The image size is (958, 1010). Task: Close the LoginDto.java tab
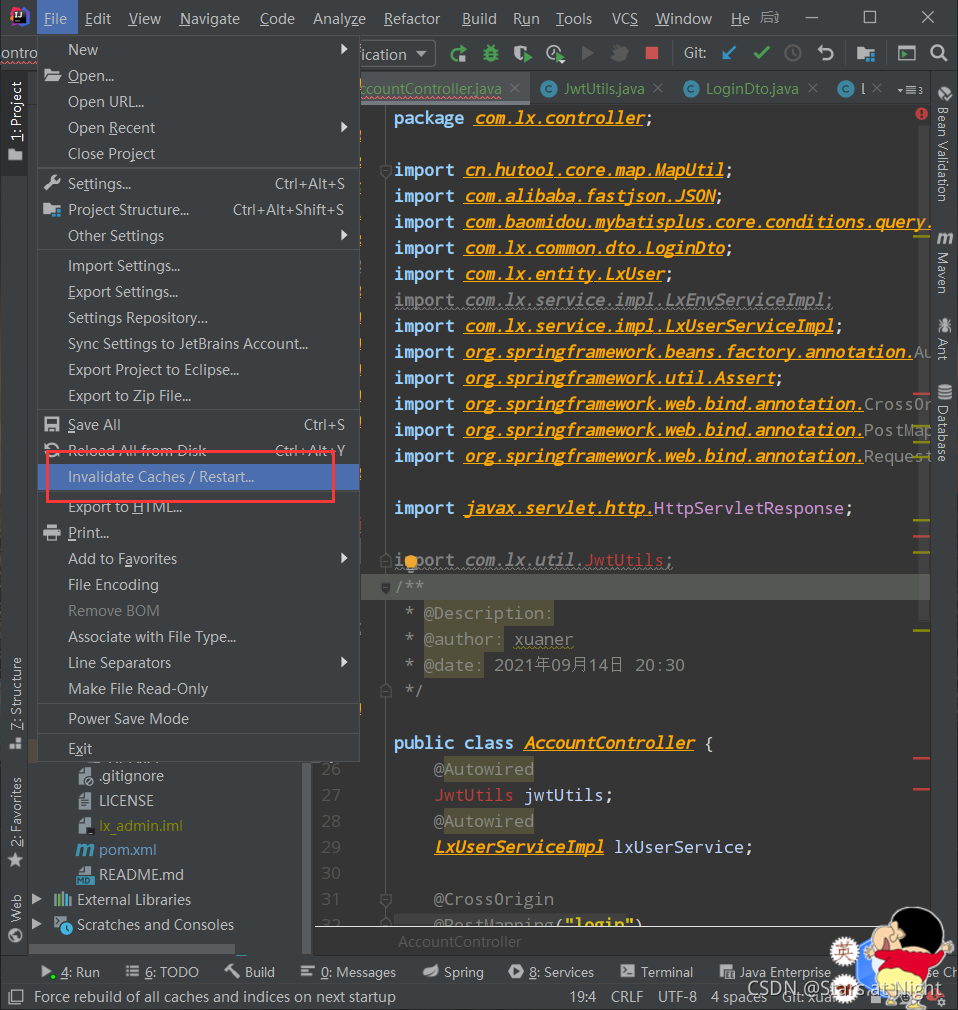click(813, 88)
